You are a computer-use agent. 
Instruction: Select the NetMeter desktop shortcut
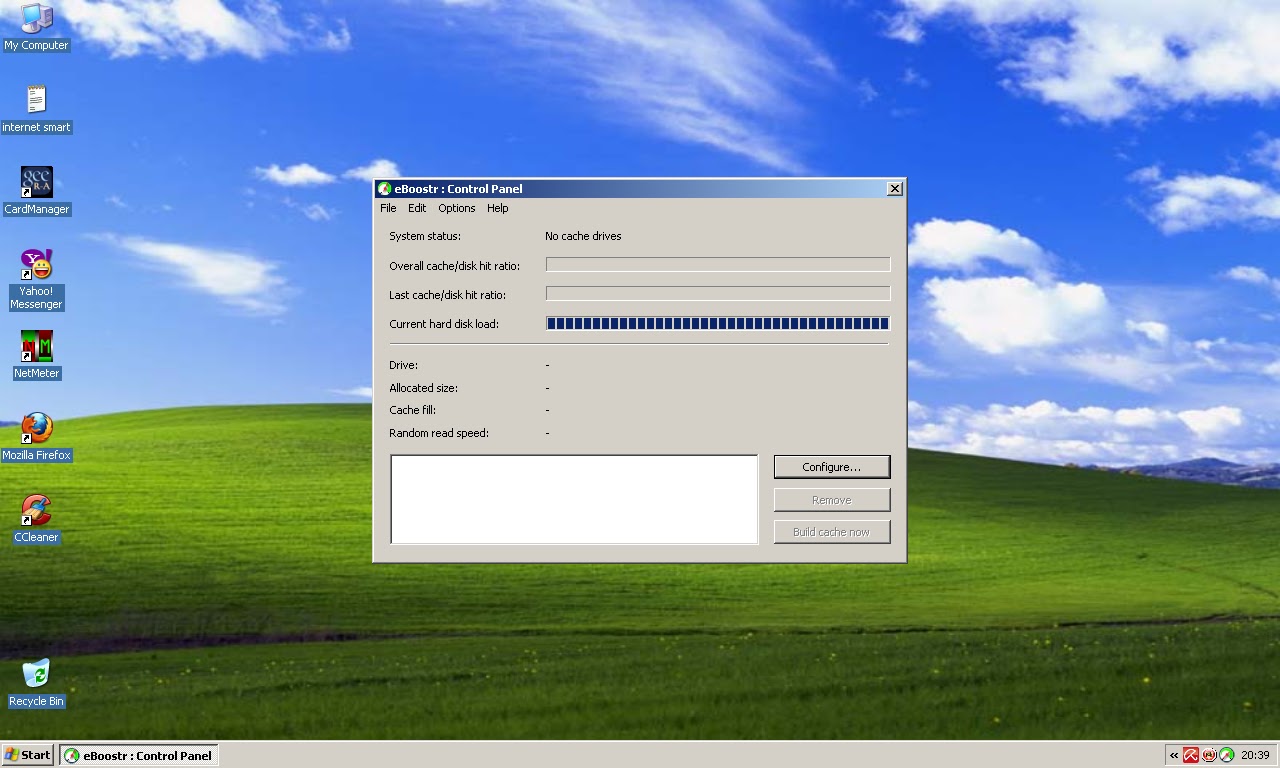tap(36, 355)
